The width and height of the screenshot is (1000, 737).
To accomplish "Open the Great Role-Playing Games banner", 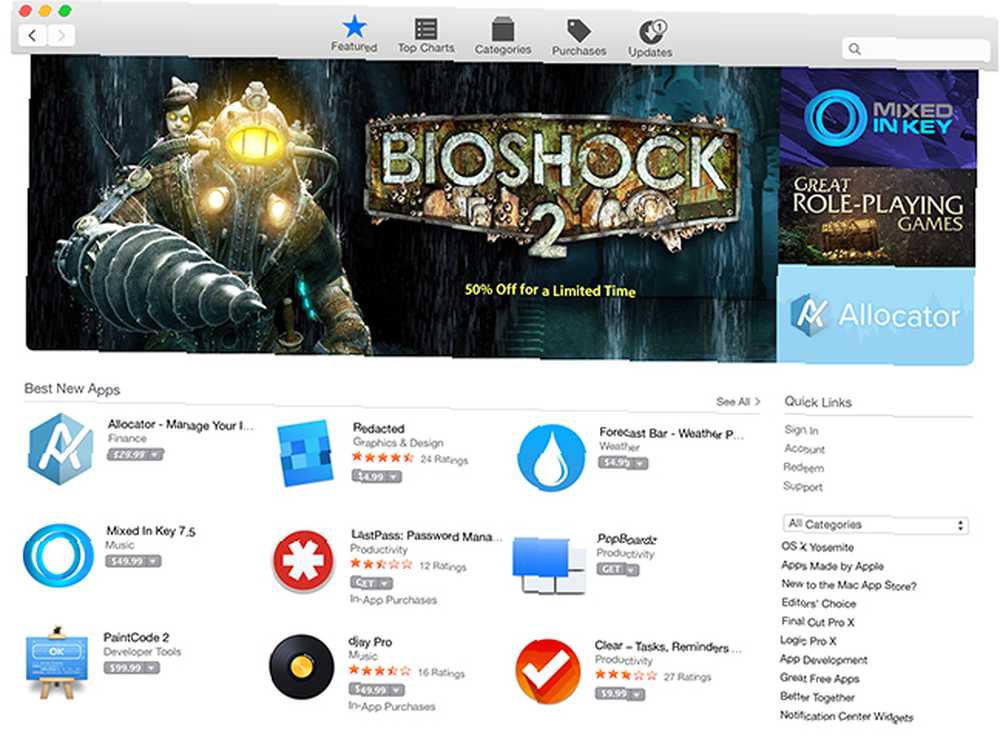I will tap(877, 217).
